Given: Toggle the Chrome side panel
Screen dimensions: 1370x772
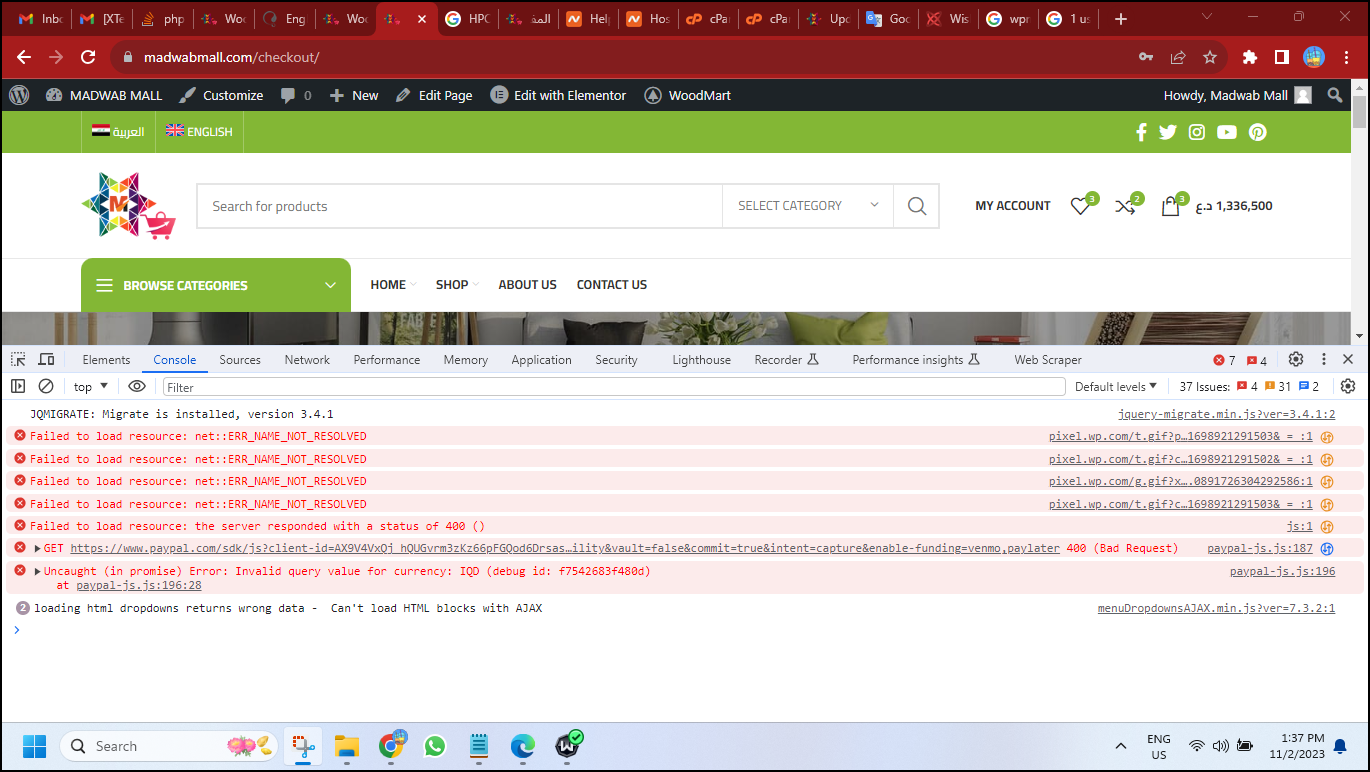Looking at the screenshot, I should point(1282,57).
